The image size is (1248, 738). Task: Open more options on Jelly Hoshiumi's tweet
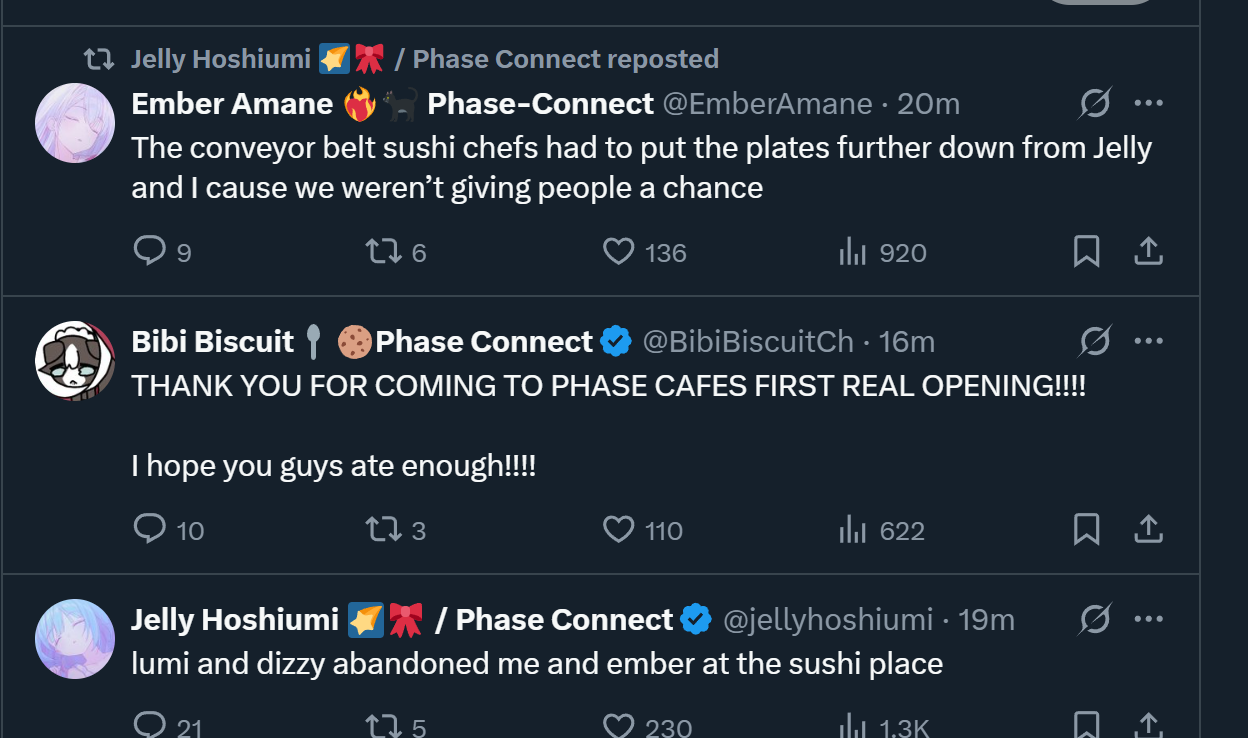coord(1148,619)
